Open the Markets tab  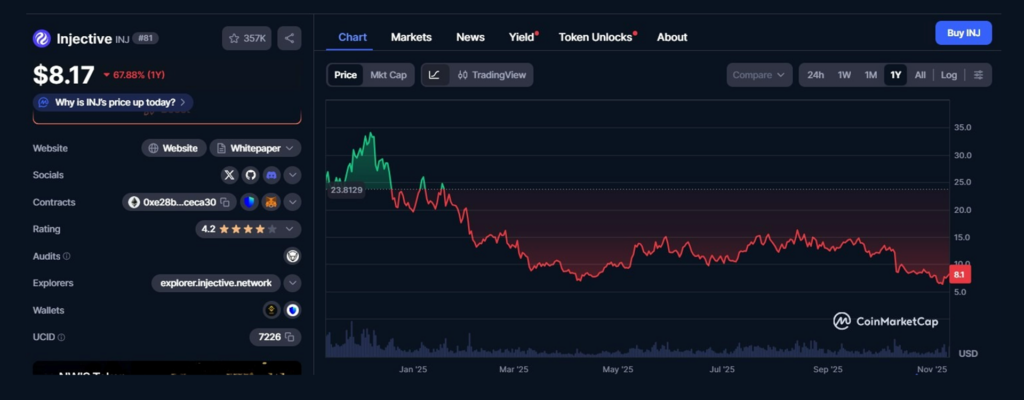(x=411, y=37)
